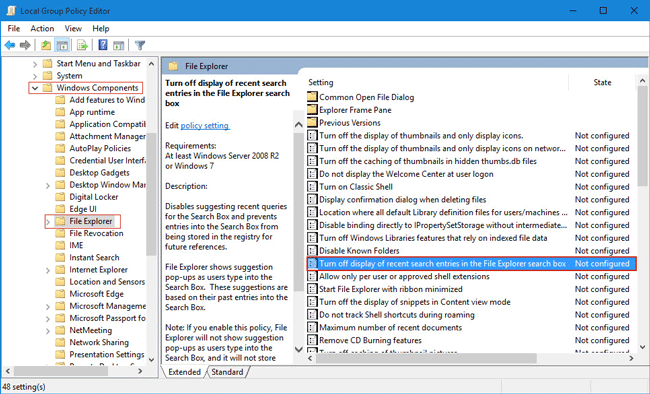Click the Group Policy Editor title icon
Screen dimensions: 650x394
tap(11, 10)
